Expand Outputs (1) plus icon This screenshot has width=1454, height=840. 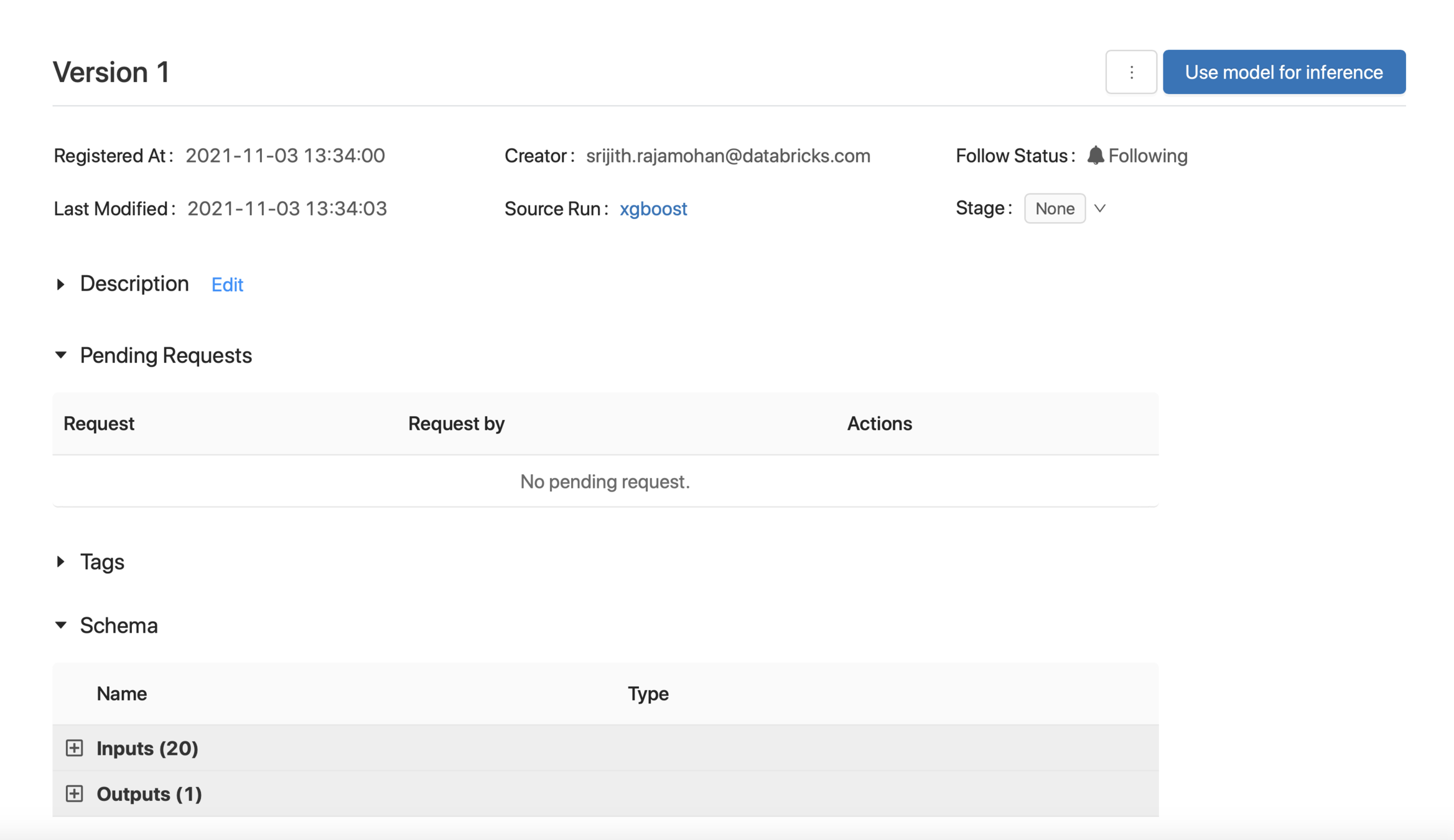tap(74, 793)
